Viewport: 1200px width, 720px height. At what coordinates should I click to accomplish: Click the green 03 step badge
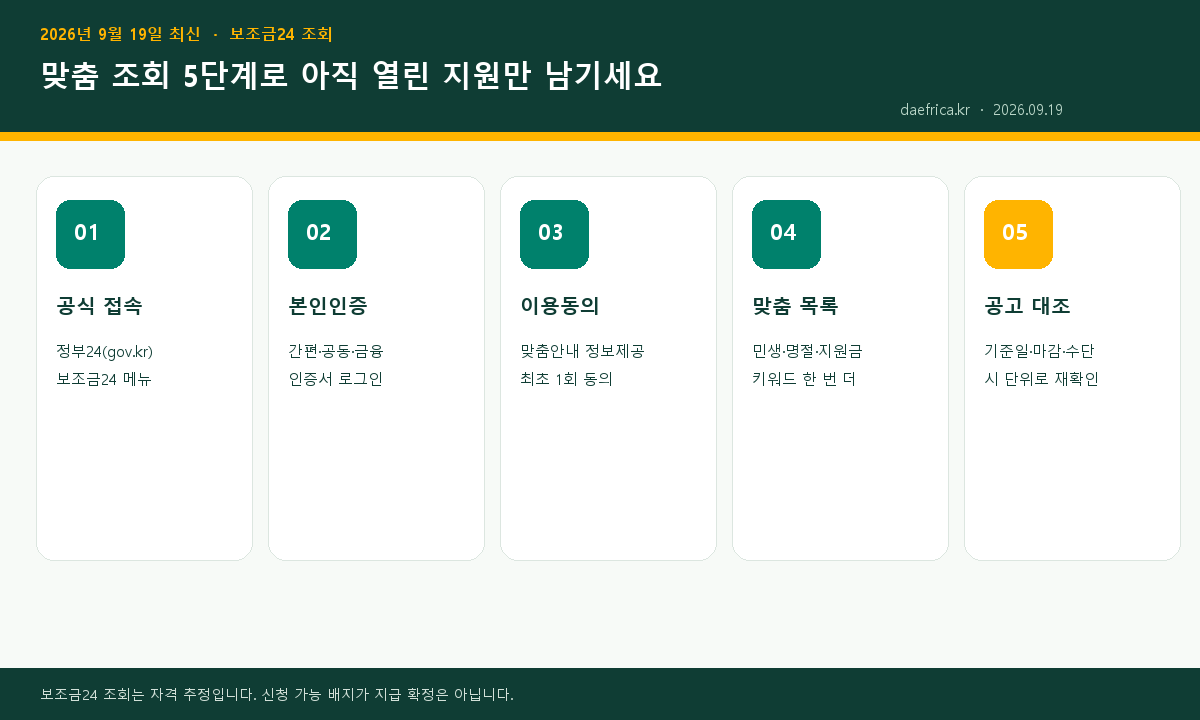[554, 234]
